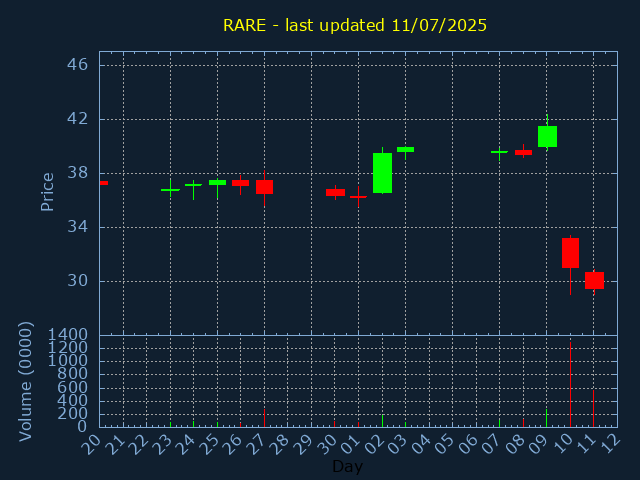Click volume axis label 1200
The image size is (640, 480).
pos(68,348)
